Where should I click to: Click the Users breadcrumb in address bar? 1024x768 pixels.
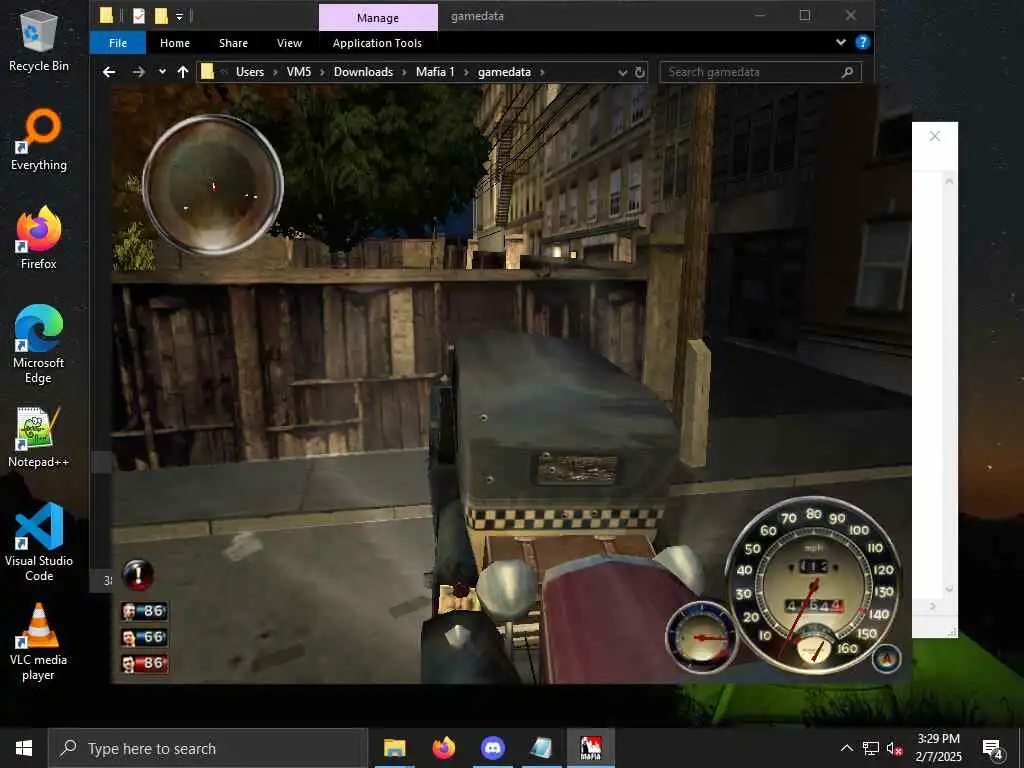coord(249,72)
